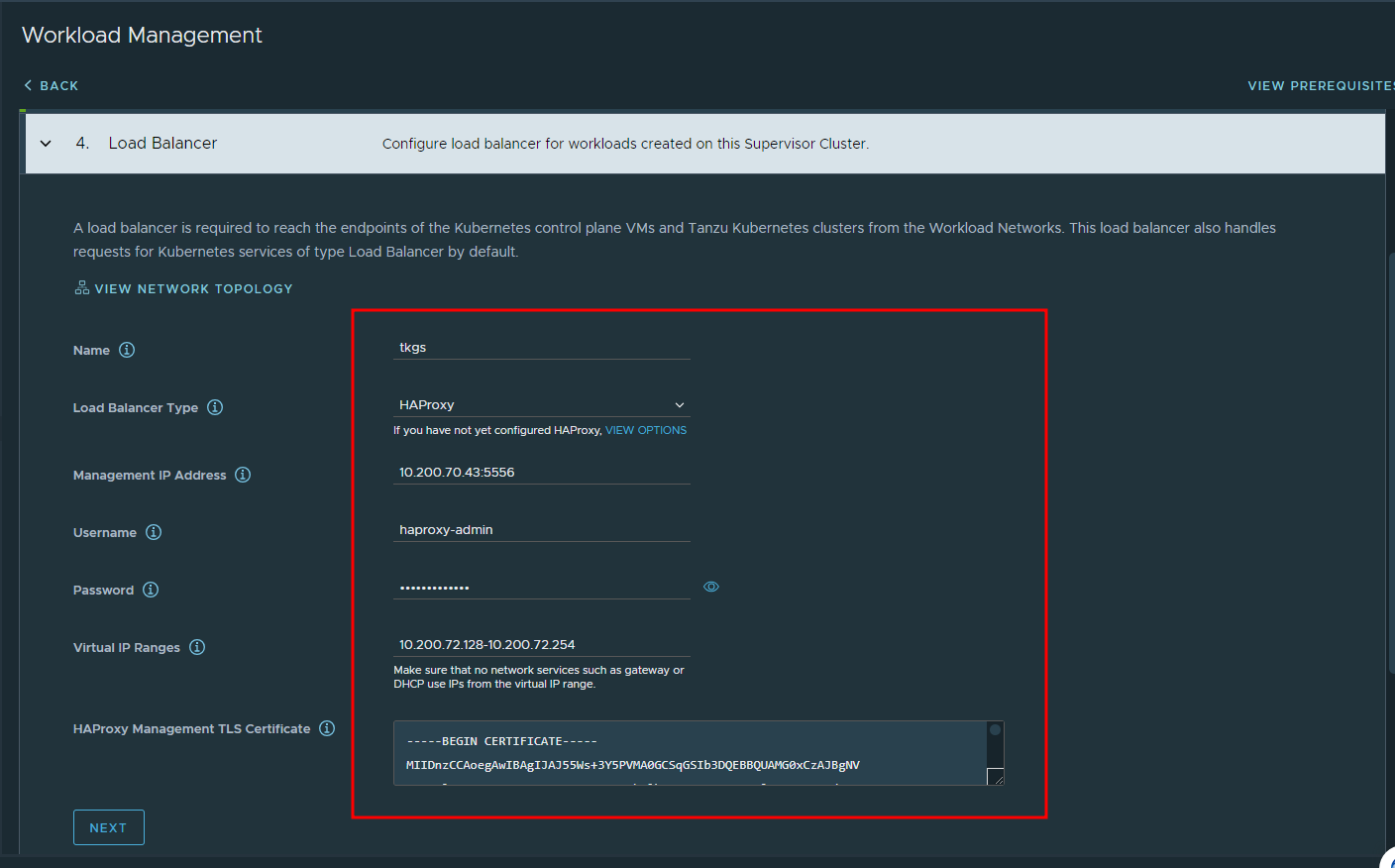Click the certificate text area scrollbar
Viewport: 1395px width, 868px height.
pyautogui.click(x=996, y=745)
